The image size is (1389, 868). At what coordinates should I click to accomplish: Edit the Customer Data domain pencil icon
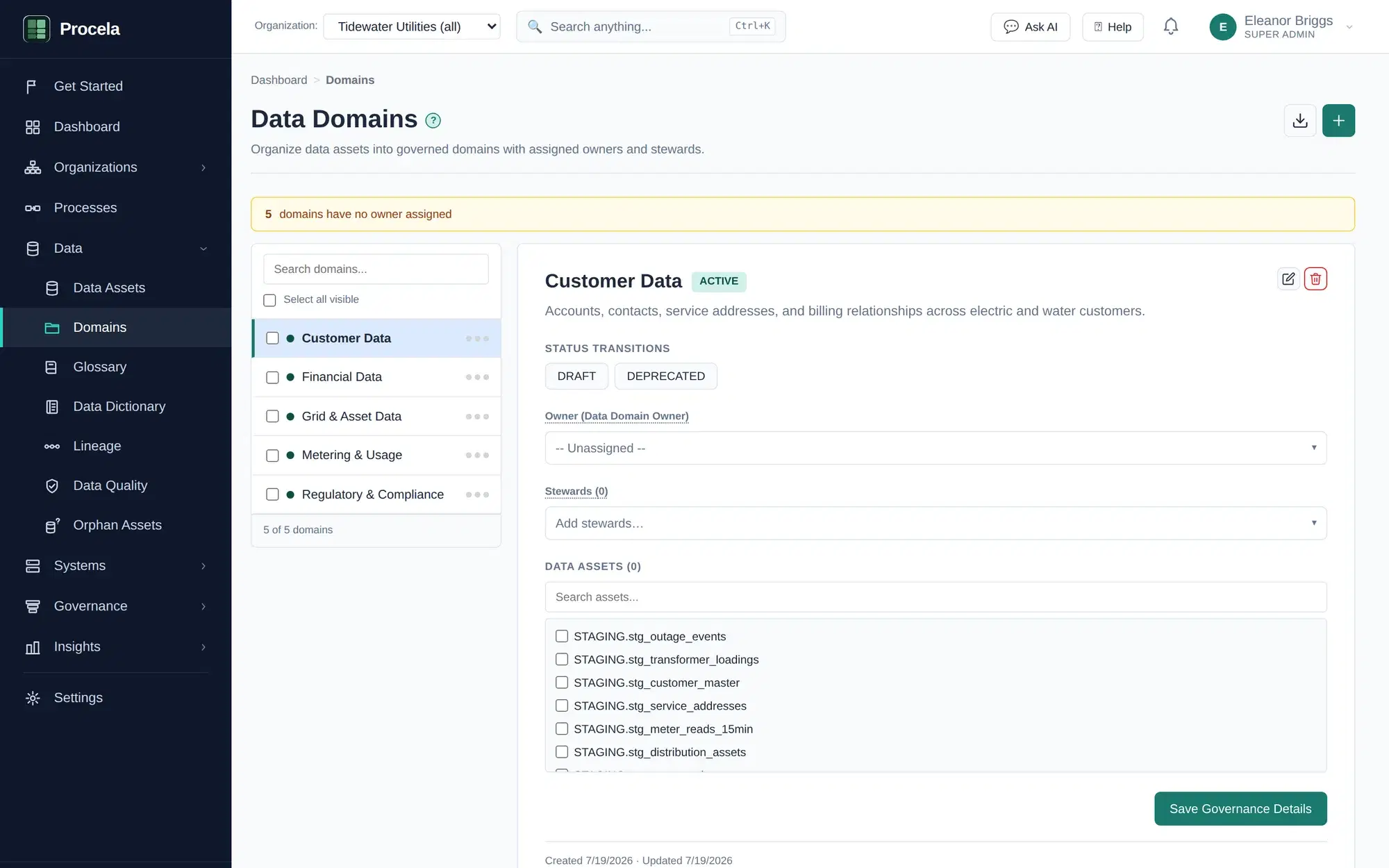tap(1288, 279)
